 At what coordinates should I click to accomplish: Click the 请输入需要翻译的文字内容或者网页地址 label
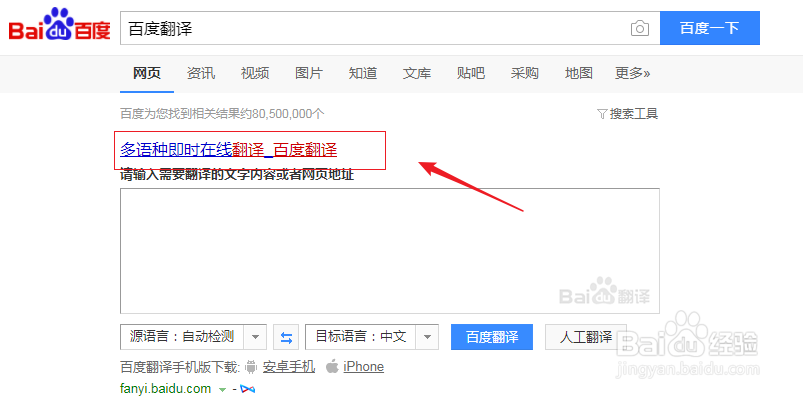(237, 175)
